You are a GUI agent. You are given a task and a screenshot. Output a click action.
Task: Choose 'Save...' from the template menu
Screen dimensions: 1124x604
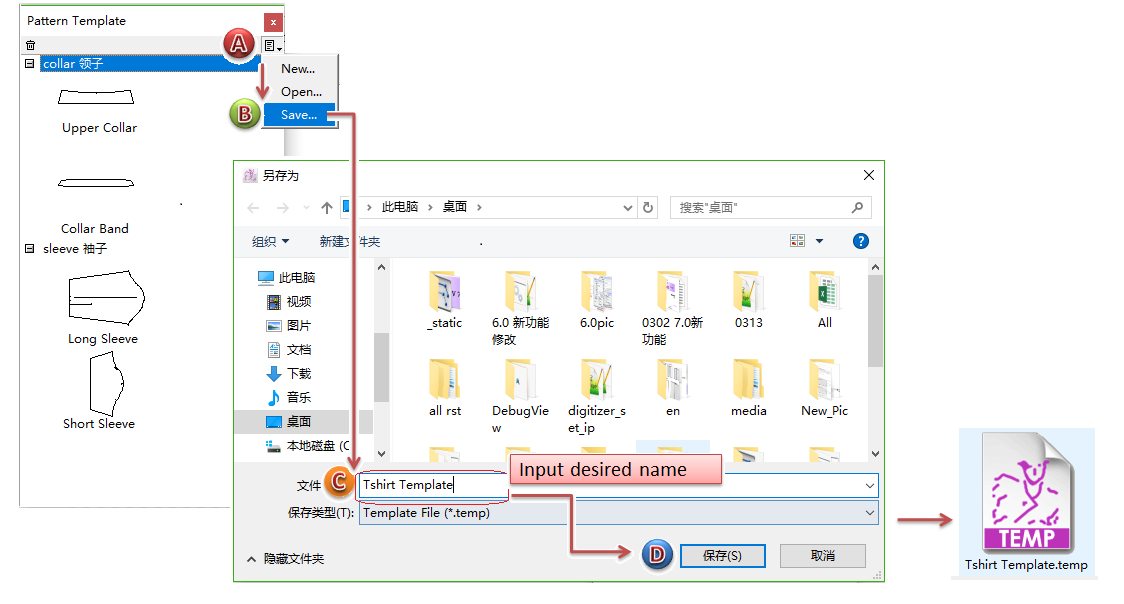click(x=298, y=115)
